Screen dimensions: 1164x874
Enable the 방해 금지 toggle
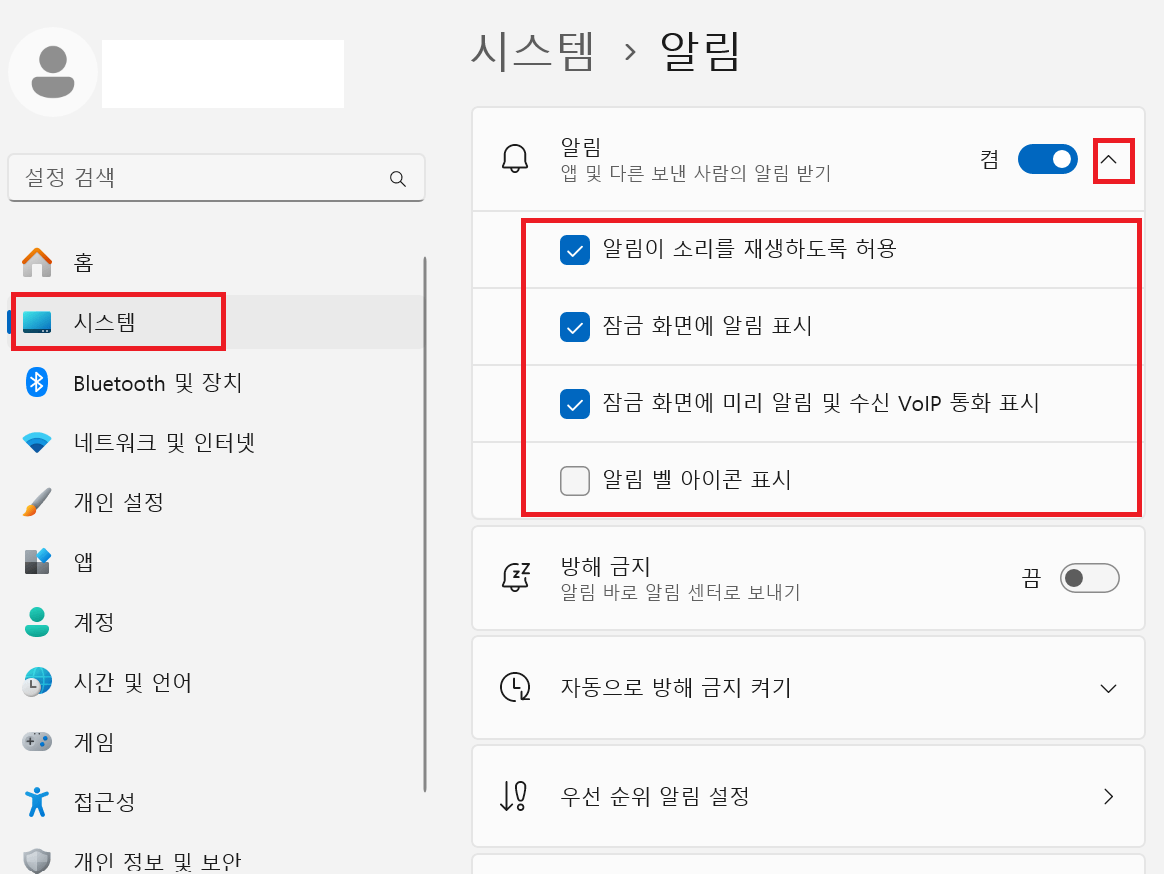(1089, 578)
